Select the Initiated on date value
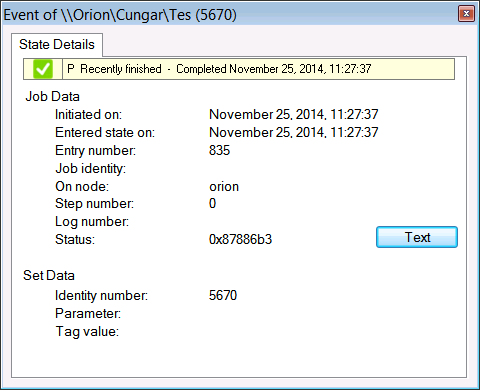The width and height of the screenshot is (480, 390). pyautogui.click(x=294, y=115)
